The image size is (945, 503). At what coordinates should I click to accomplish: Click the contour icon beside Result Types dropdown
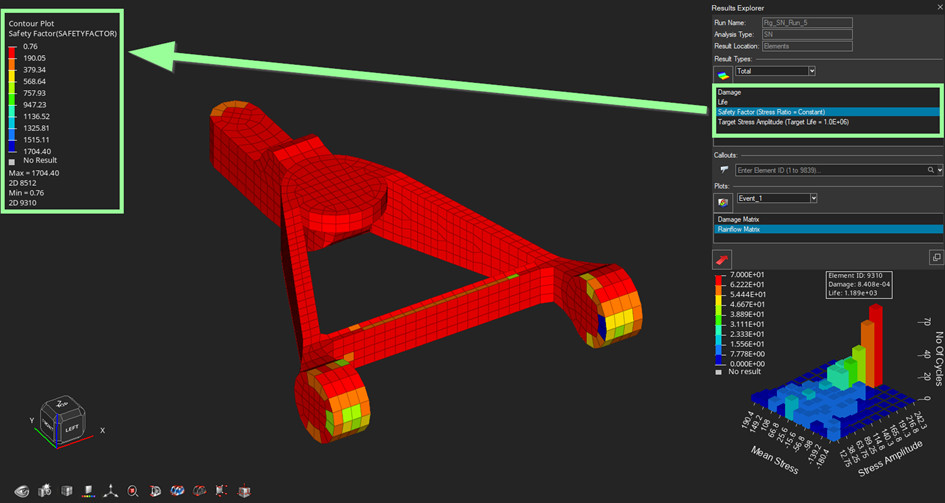[721, 72]
